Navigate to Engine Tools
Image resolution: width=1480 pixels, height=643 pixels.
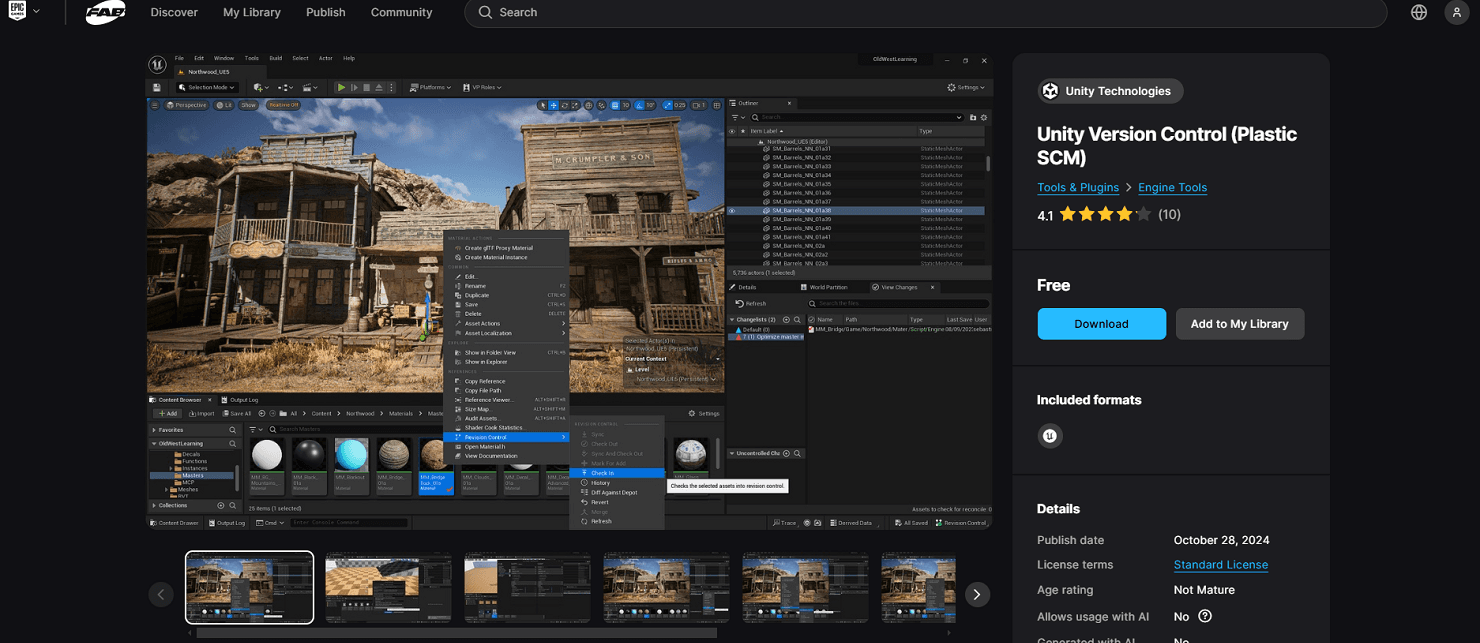(1172, 187)
